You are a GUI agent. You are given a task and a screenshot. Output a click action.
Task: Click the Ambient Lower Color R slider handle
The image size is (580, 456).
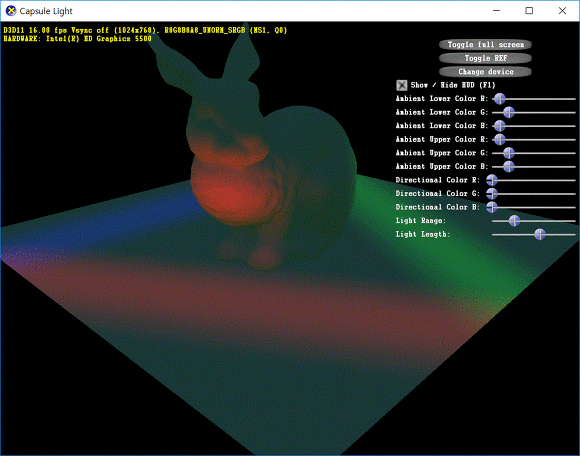(x=500, y=99)
